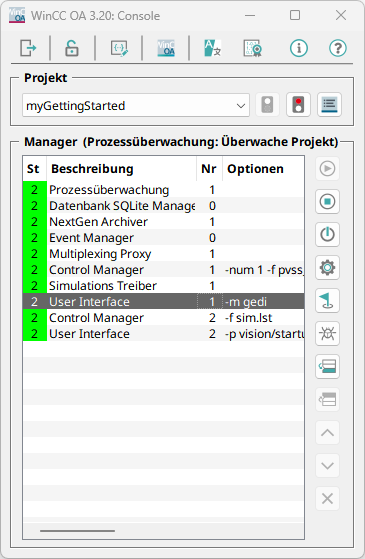Select the Event Manager row
This screenshot has height=559, width=365.
[x=163, y=238]
